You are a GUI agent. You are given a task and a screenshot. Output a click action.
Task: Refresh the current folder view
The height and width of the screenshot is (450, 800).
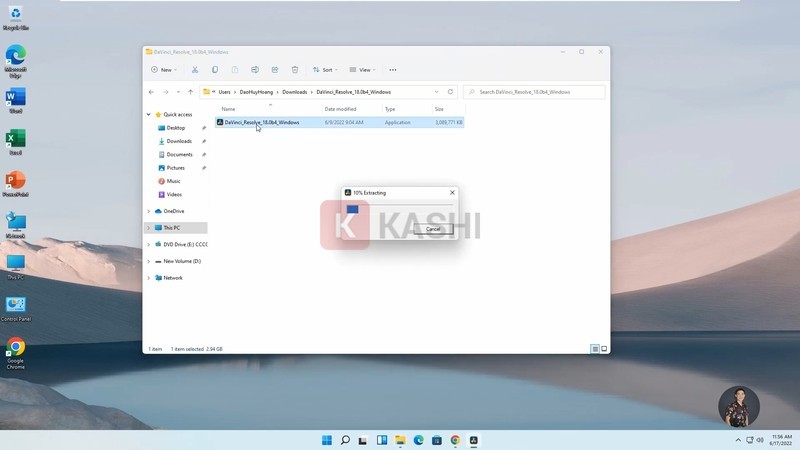(450, 92)
